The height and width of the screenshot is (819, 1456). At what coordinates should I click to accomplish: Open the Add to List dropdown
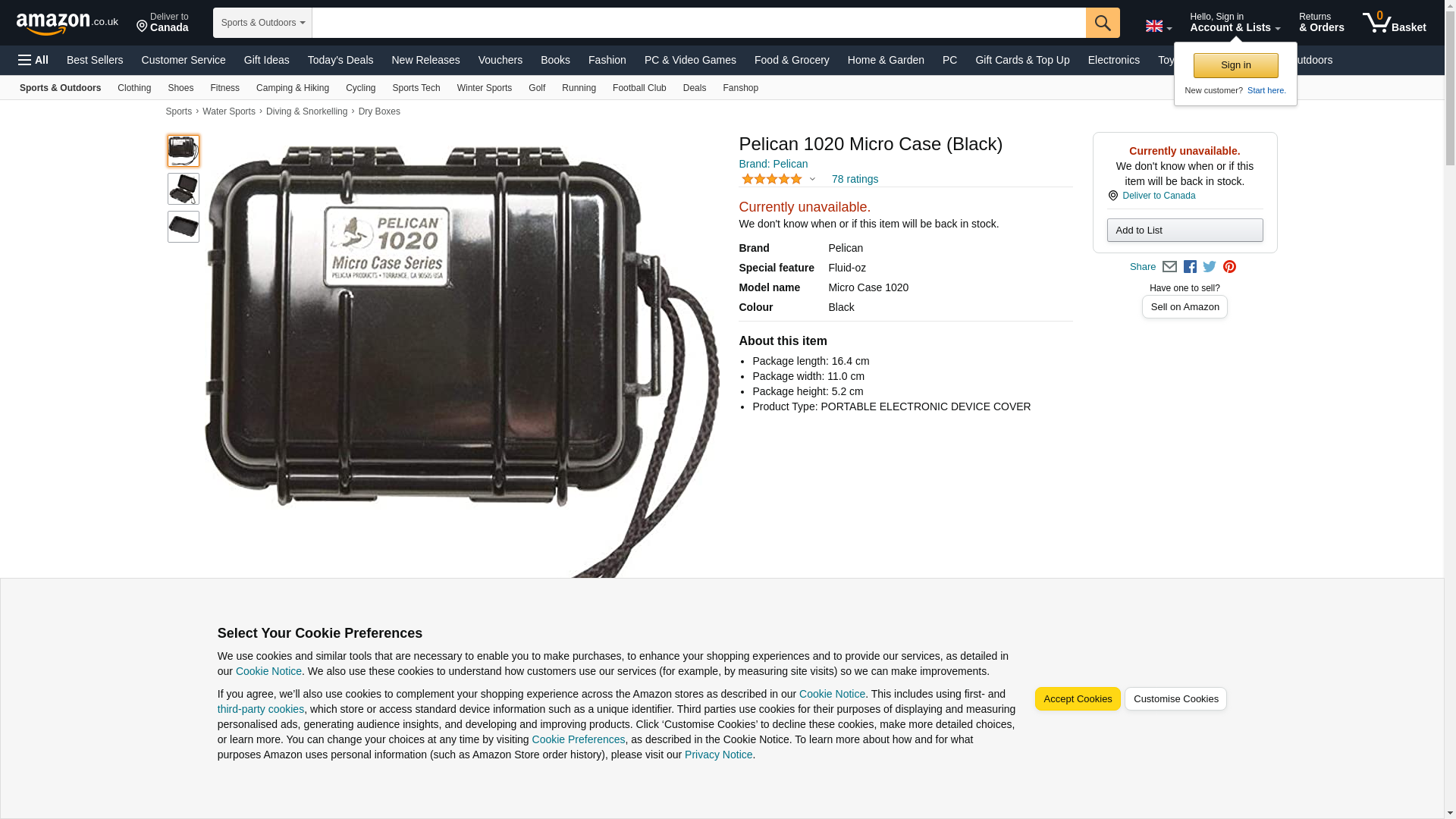[x=1185, y=231]
